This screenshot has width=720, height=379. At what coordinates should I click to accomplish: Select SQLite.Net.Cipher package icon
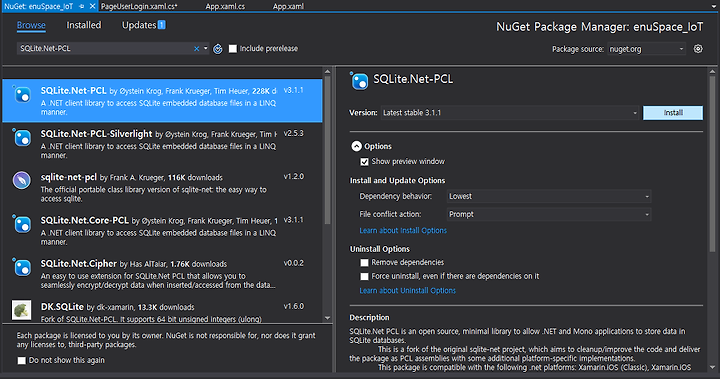click(x=22, y=267)
